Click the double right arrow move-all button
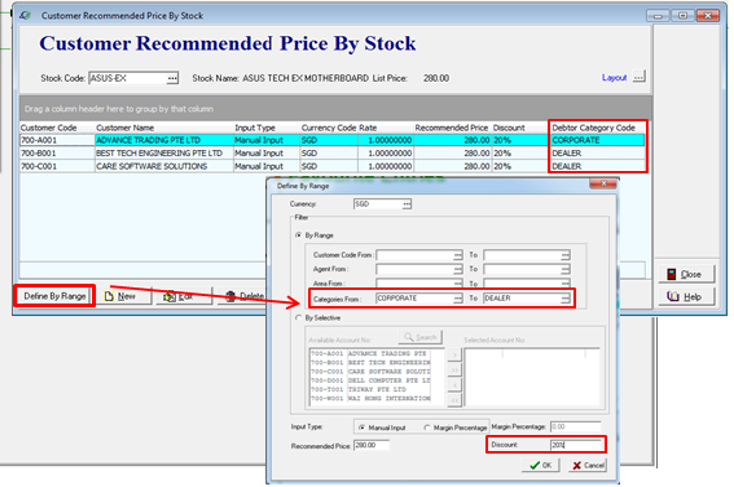The width and height of the screenshot is (734, 487). [455, 370]
